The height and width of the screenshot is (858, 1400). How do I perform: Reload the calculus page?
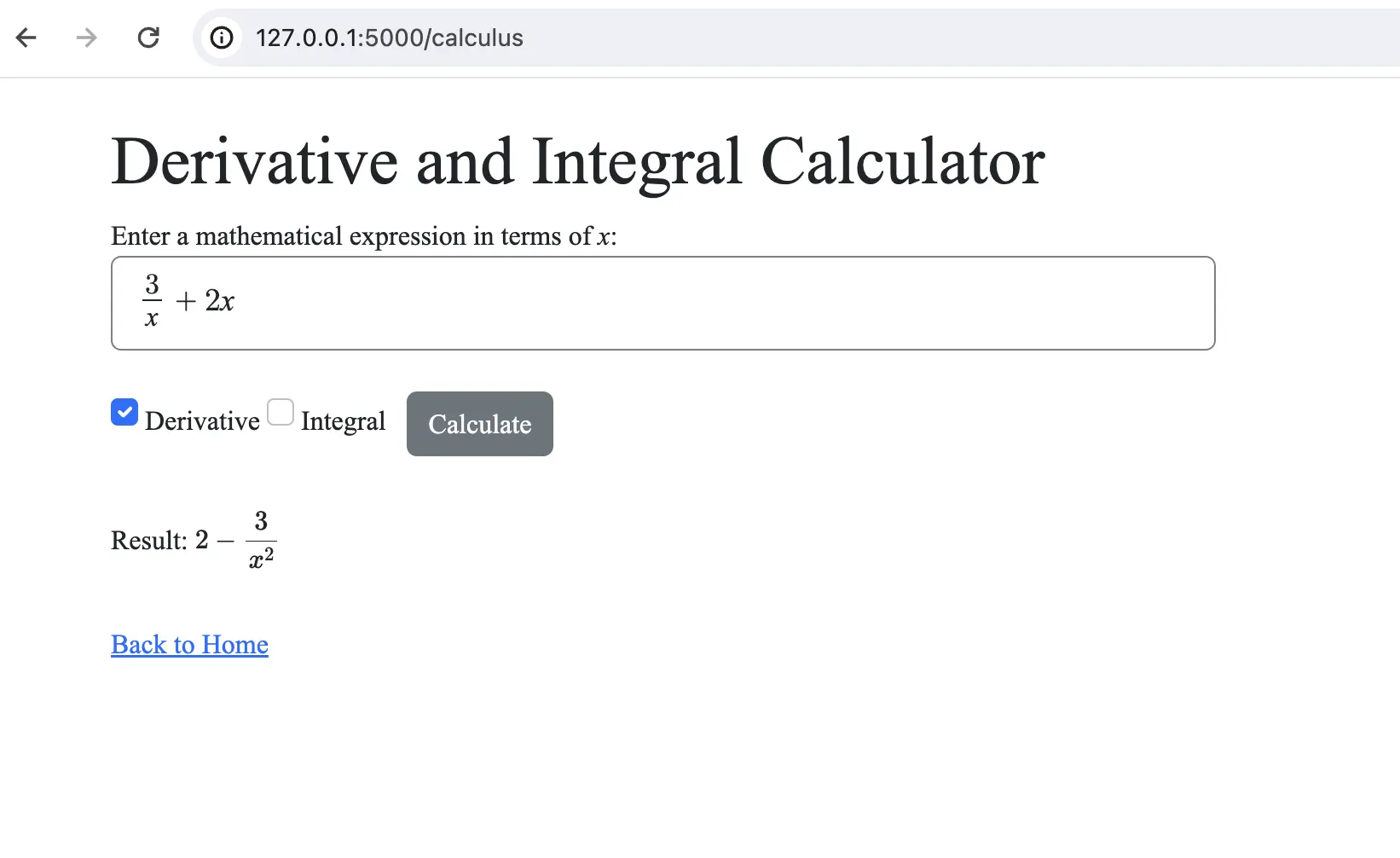point(148,38)
